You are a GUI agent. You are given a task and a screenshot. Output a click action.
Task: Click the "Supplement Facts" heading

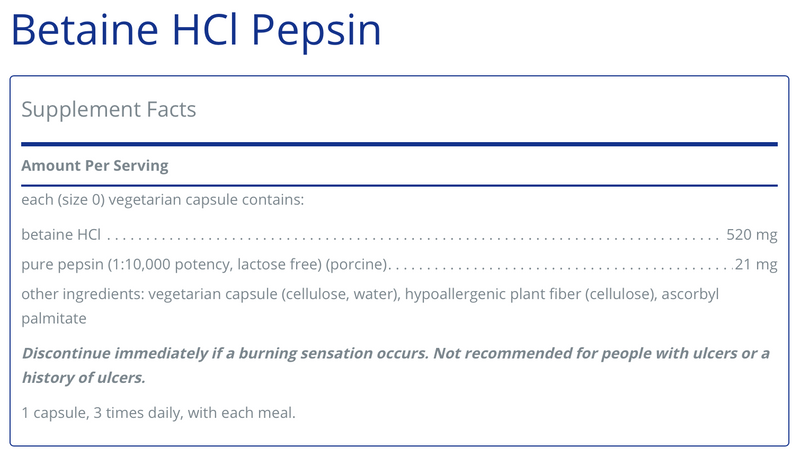click(x=109, y=109)
